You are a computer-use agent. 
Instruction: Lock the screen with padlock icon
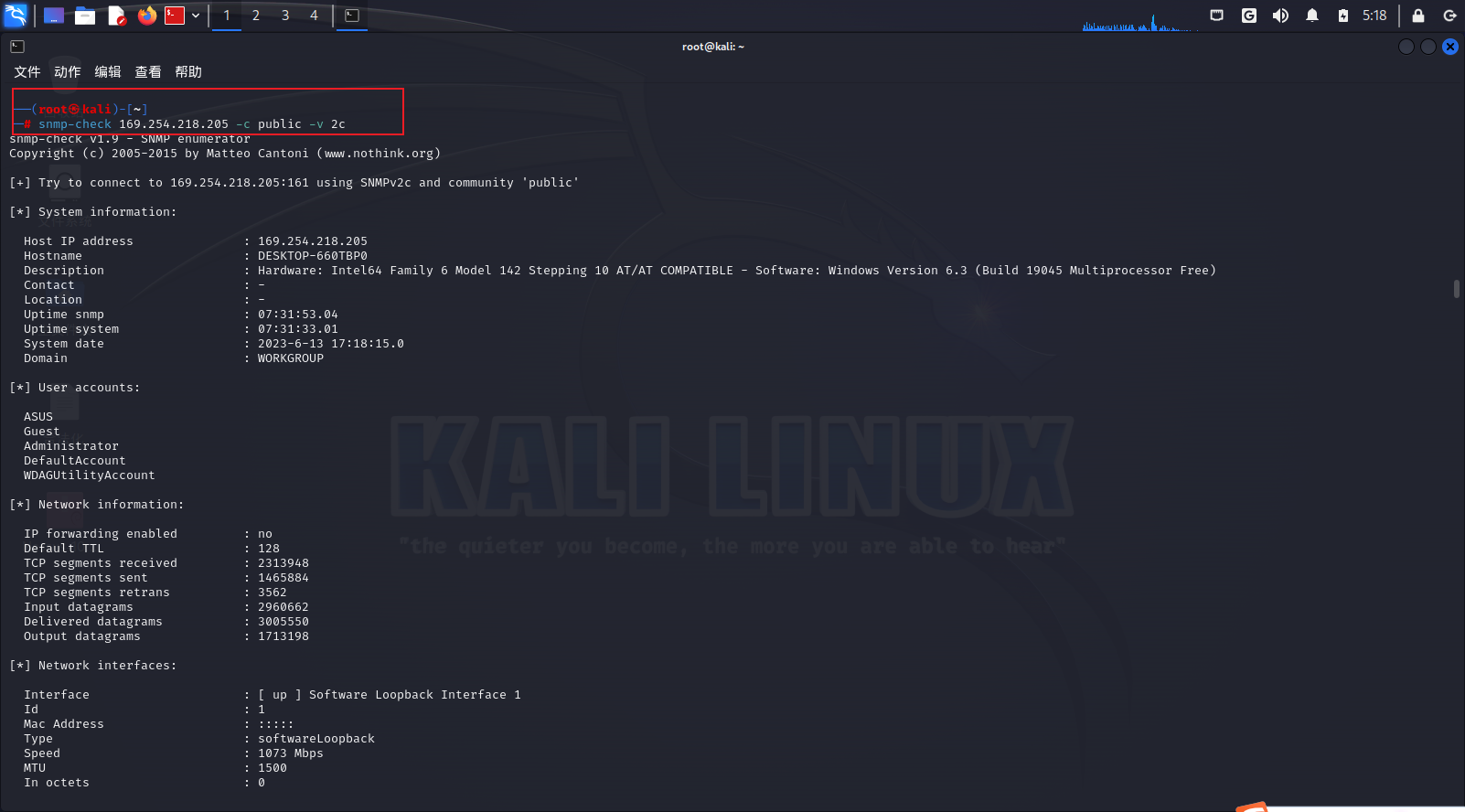coord(1418,16)
